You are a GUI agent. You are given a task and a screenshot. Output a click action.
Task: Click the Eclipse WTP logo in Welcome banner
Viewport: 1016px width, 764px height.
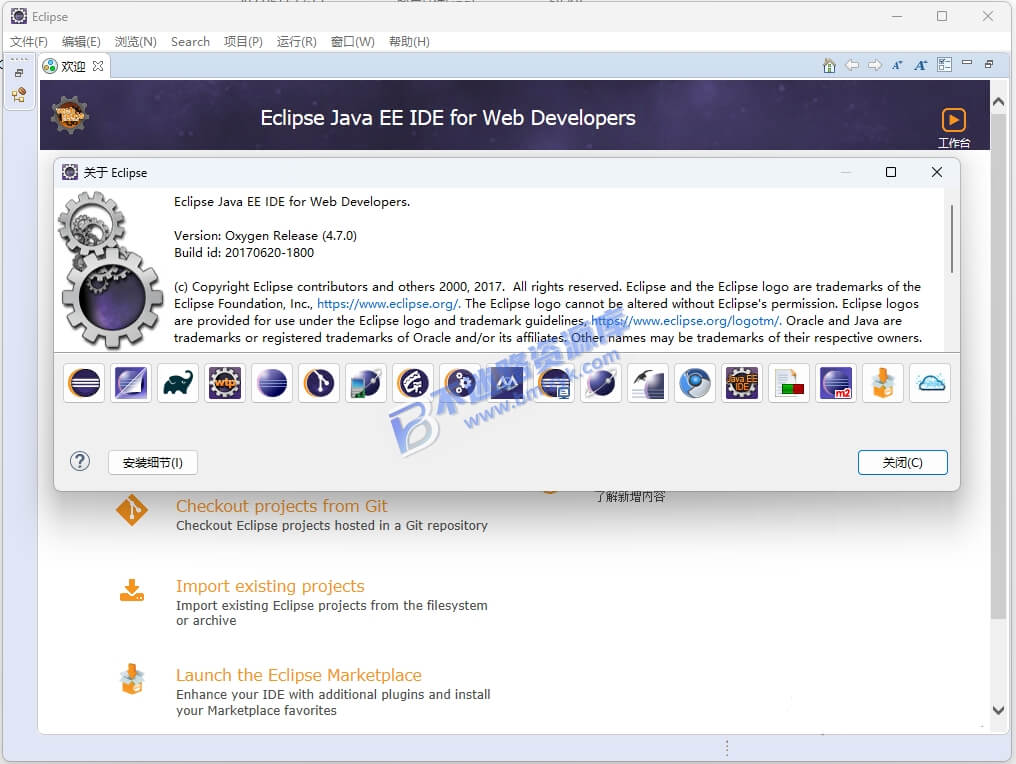coord(69,115)
